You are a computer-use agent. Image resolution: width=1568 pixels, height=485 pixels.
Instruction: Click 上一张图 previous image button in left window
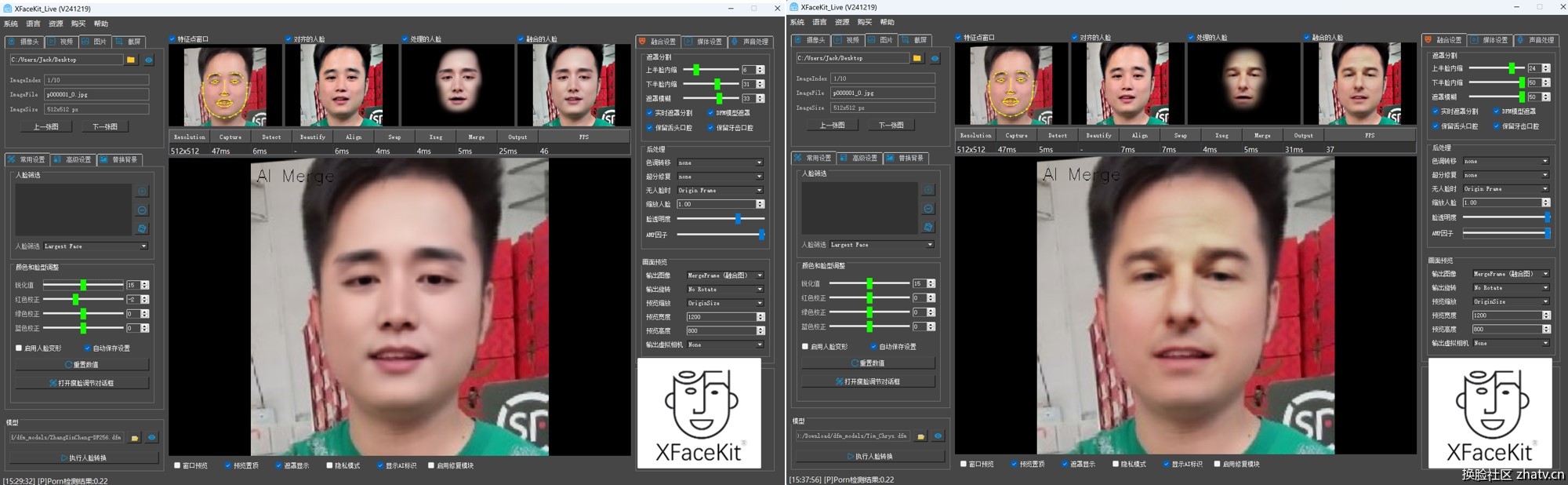[45, 126]
